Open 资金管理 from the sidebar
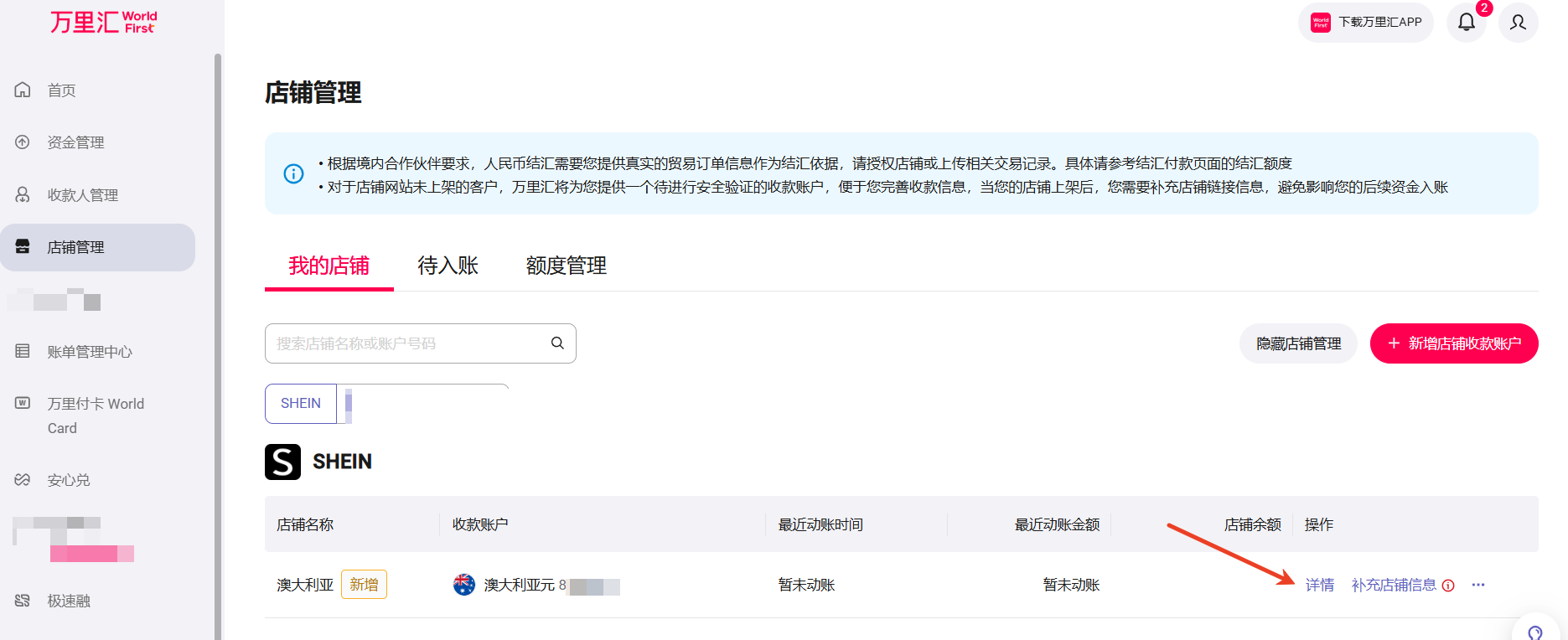The image size is (1568, 640). pos(75,142)
